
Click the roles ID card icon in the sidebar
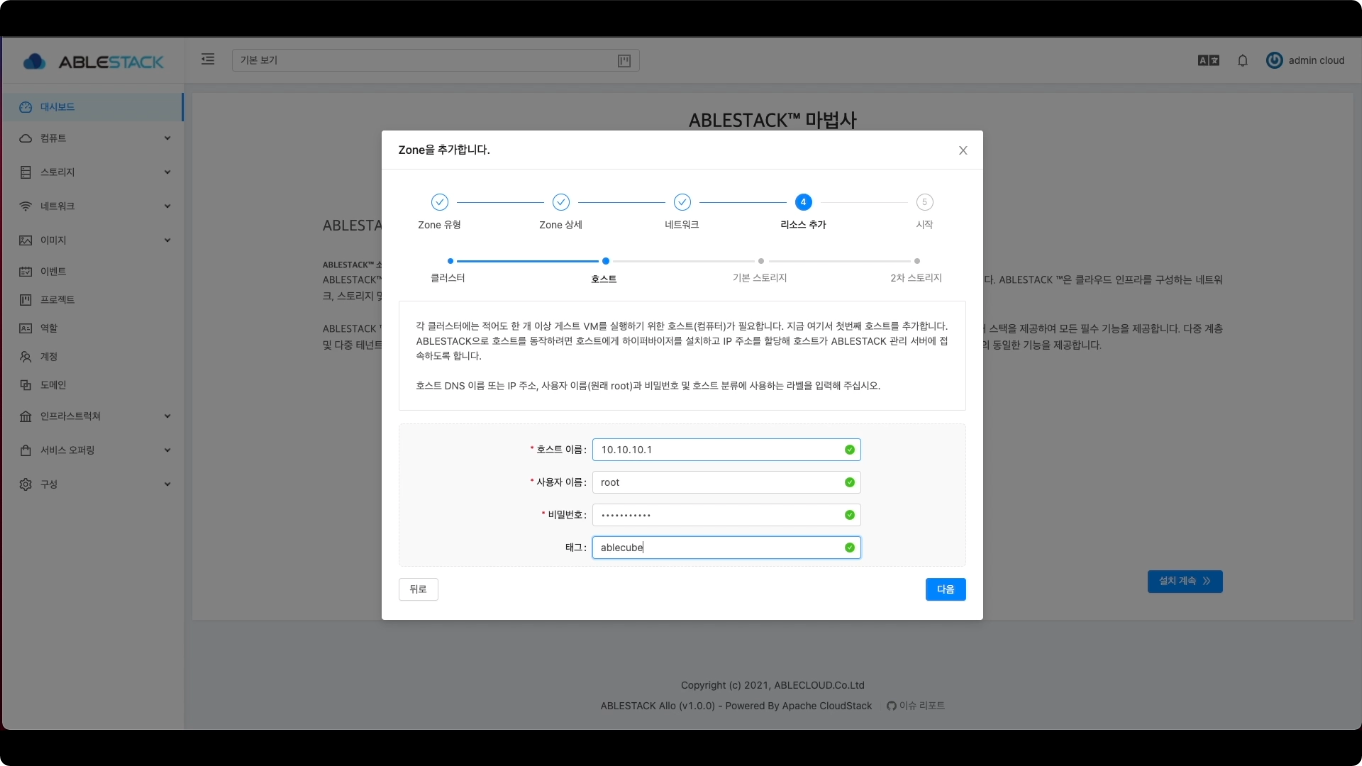[x=26, y=328]
